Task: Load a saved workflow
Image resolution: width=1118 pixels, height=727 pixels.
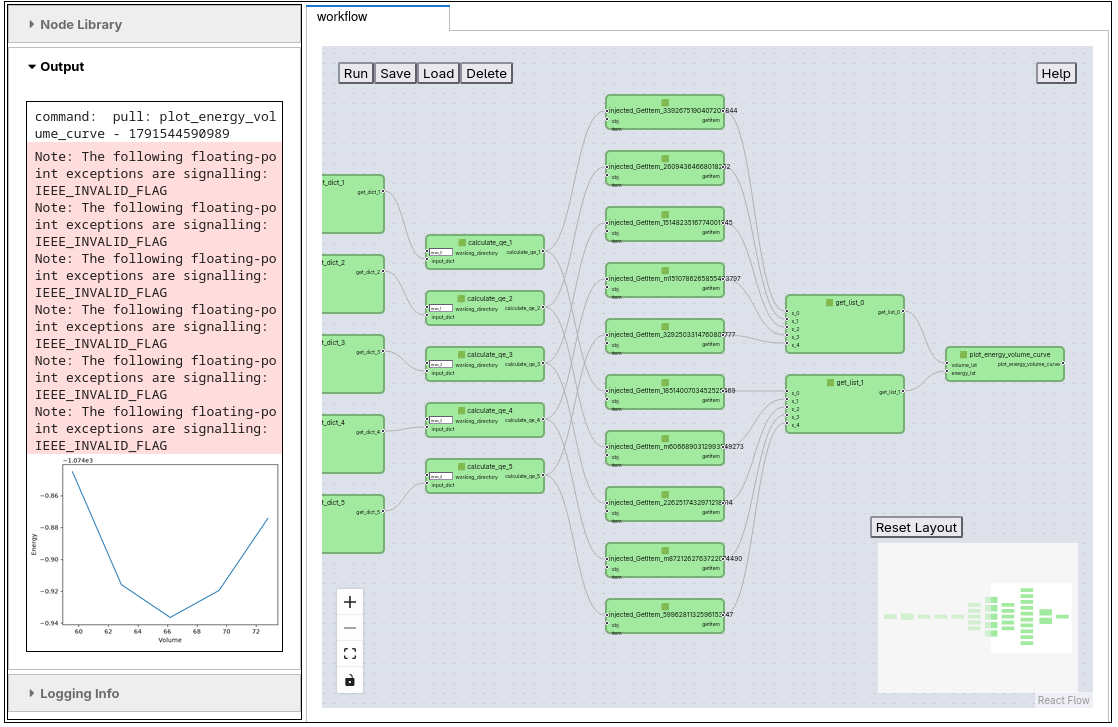Action: [438, 73]
